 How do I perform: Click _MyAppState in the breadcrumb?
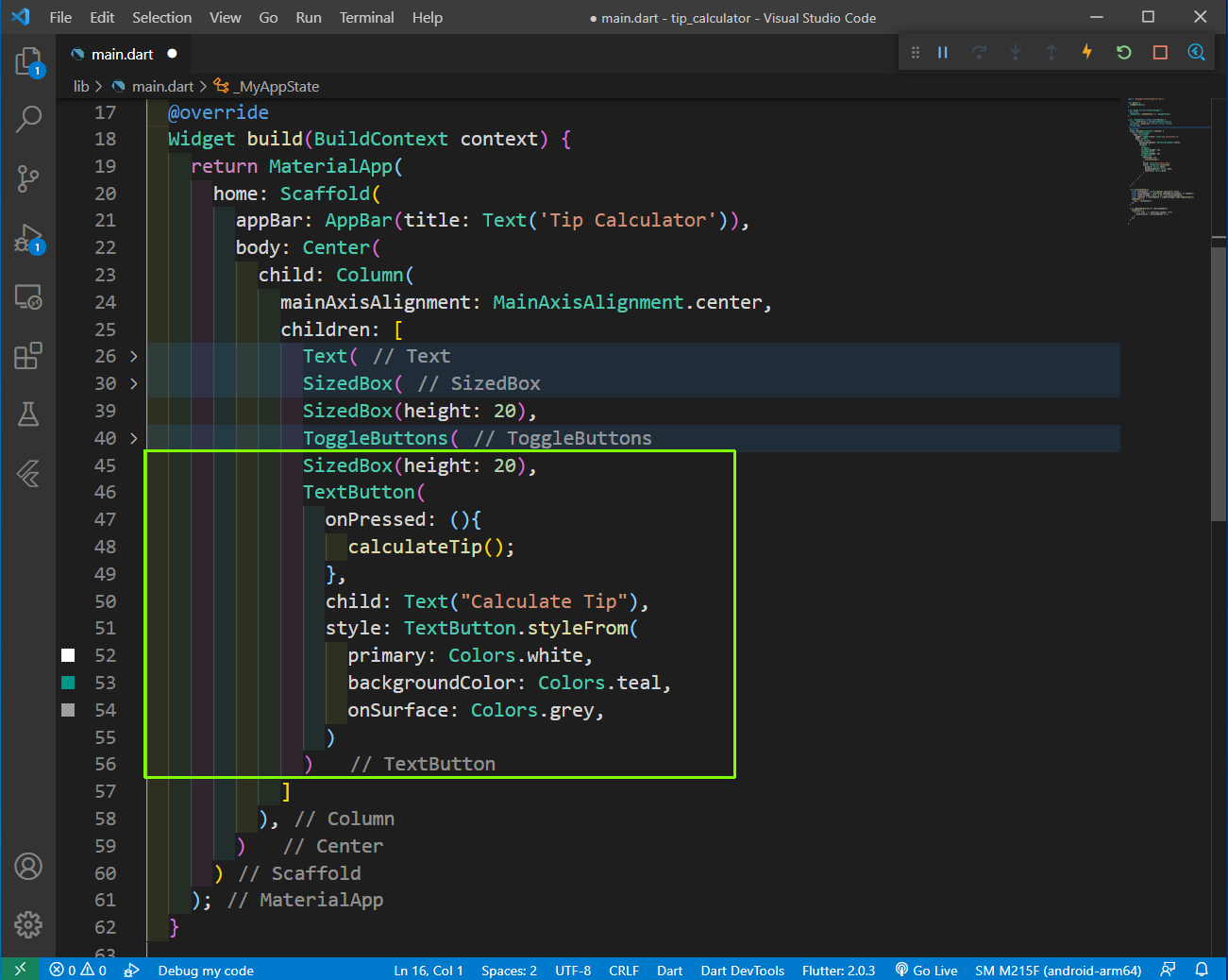[276, 86]
